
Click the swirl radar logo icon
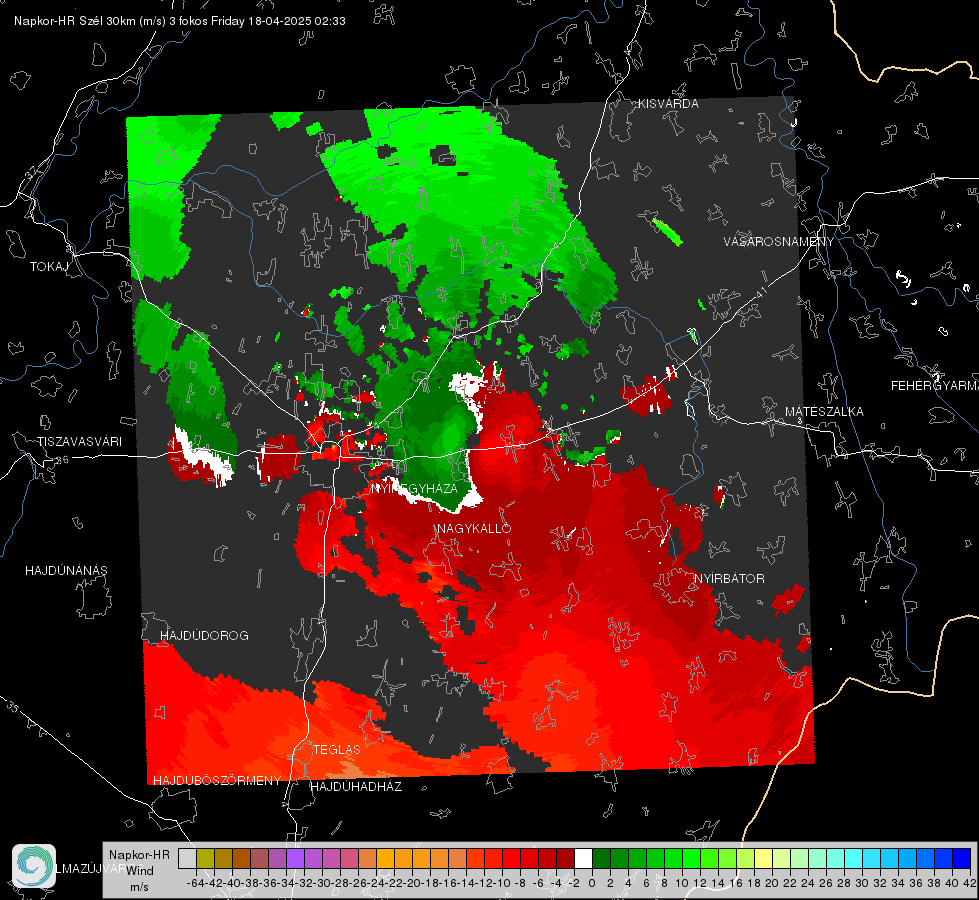(x=34, y=866)
